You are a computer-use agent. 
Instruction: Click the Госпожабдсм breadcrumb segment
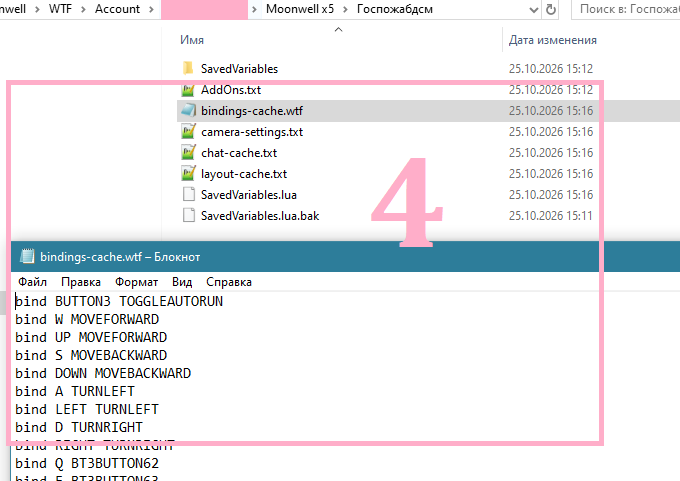[395, 9]
